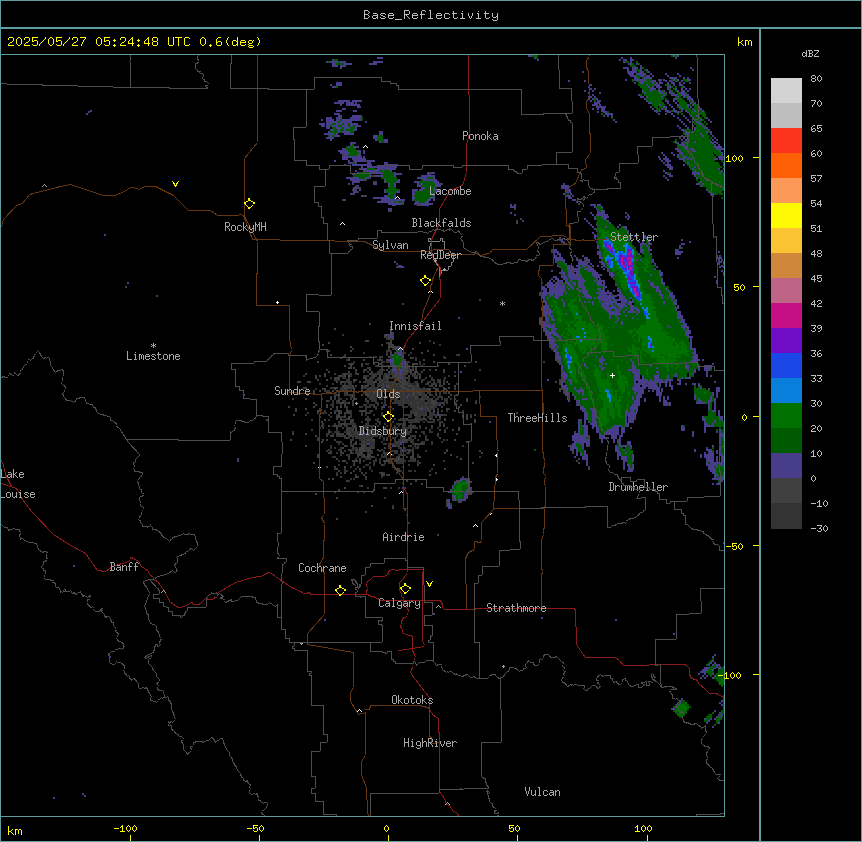Click the yellow V marker east of Calgary
The height and width of the screenshot is (842, 862).
tap(429, 584)
